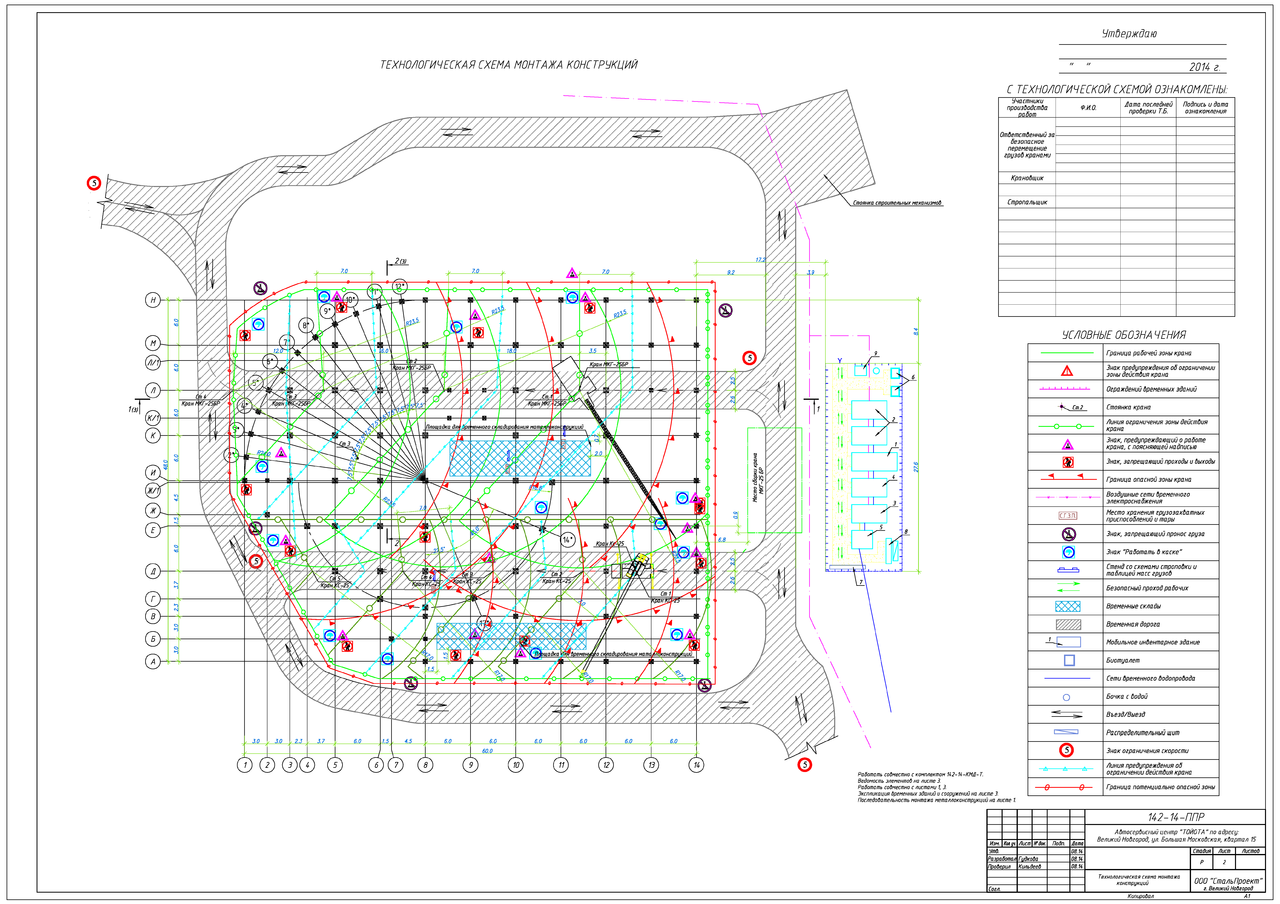The image size is (1280, 904).
Task: Select the no-passage prohibition sign in legend
Action: (x=1066, y=462)
